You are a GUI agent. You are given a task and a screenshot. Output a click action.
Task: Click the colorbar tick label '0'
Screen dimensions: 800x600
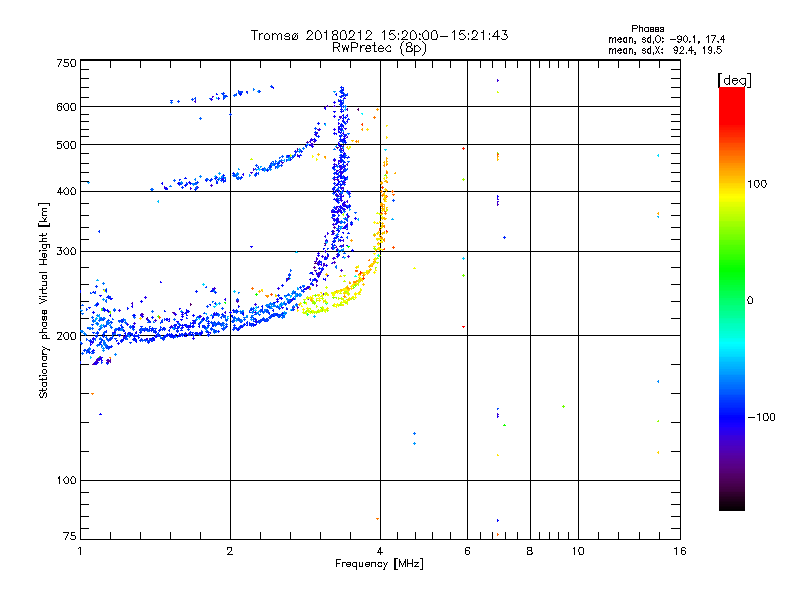pos(750,301)
